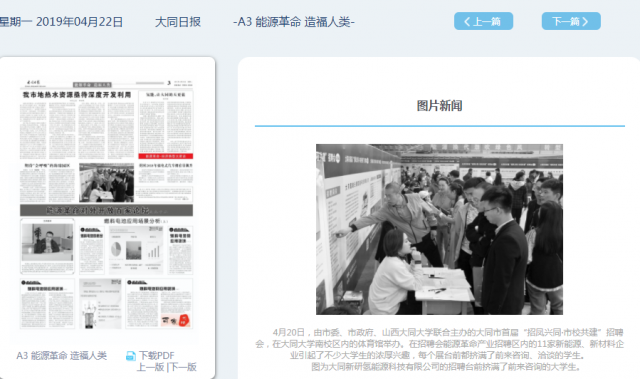The height and width of the screenshot is (379, 640).
Task: Select the seated man portrait article on page
Action: click(x=47, y=246)
